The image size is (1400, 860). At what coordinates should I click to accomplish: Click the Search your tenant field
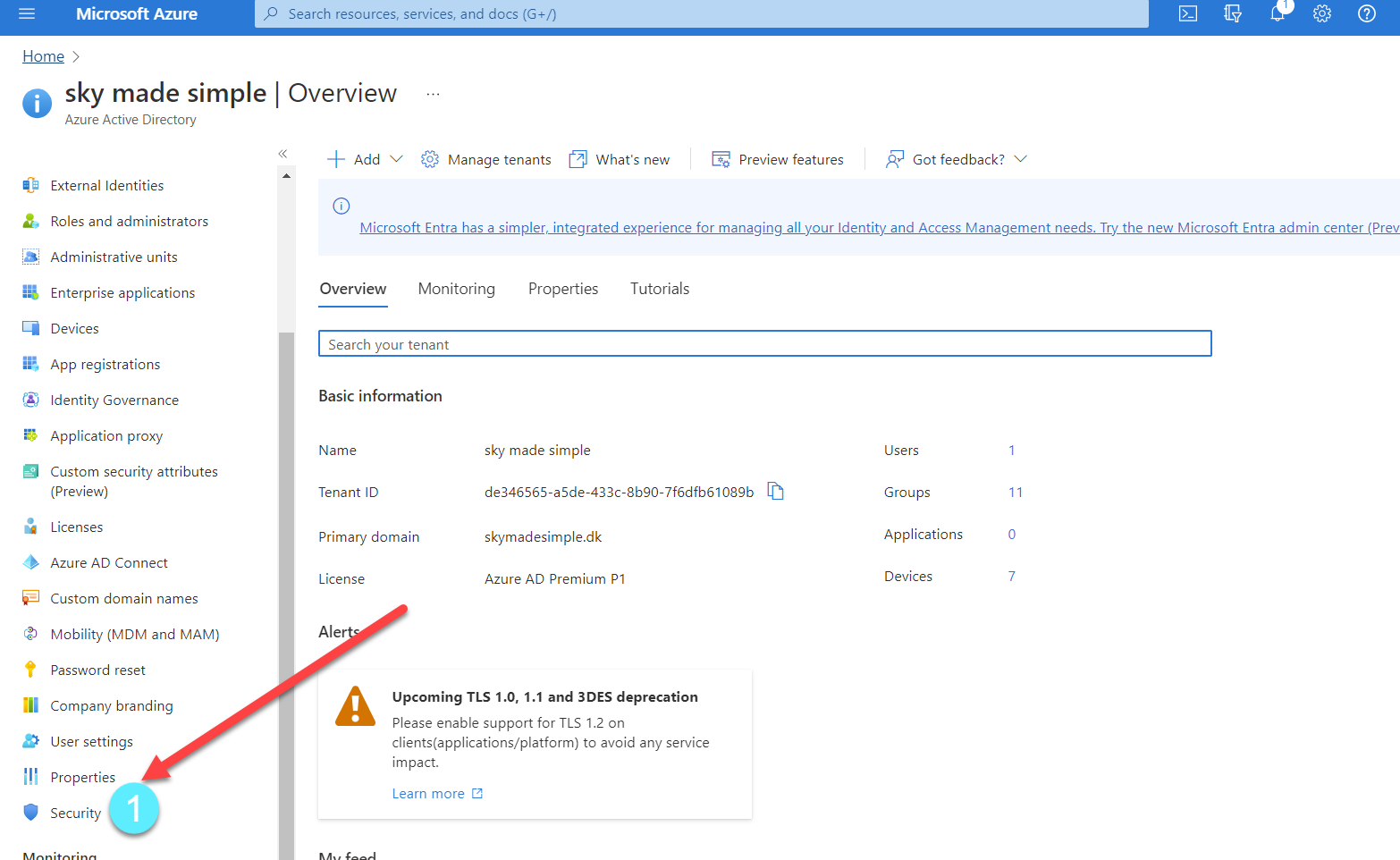click(x=765, y=344)
